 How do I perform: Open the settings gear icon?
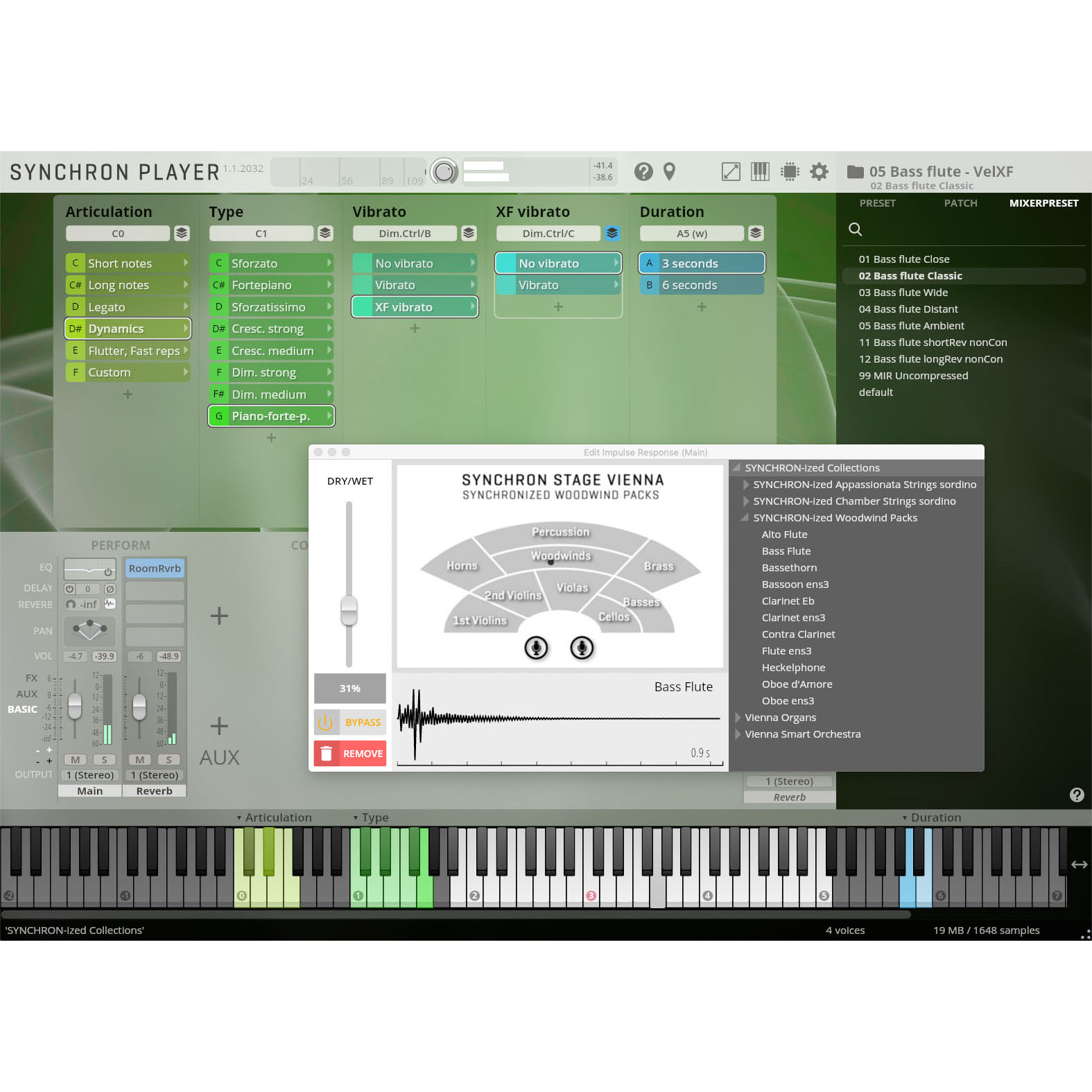[x=819, y=171]
